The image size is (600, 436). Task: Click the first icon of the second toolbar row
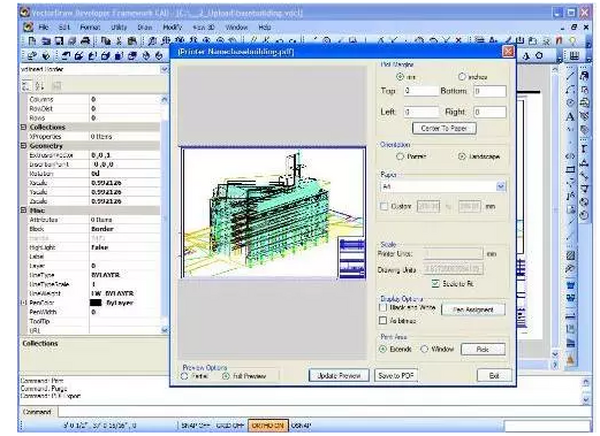33,56
